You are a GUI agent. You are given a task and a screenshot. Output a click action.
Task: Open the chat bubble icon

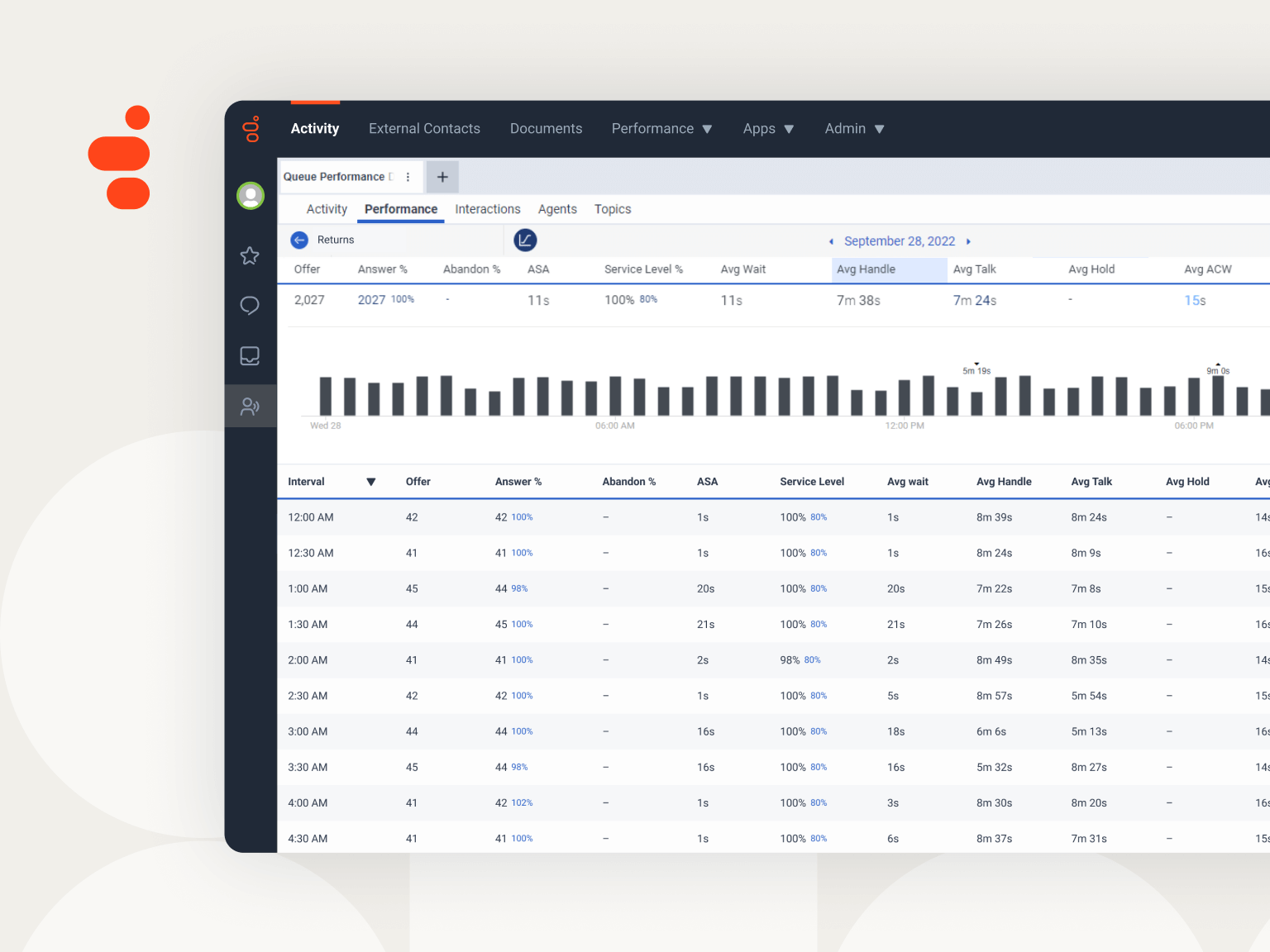[x=250, y=306]
